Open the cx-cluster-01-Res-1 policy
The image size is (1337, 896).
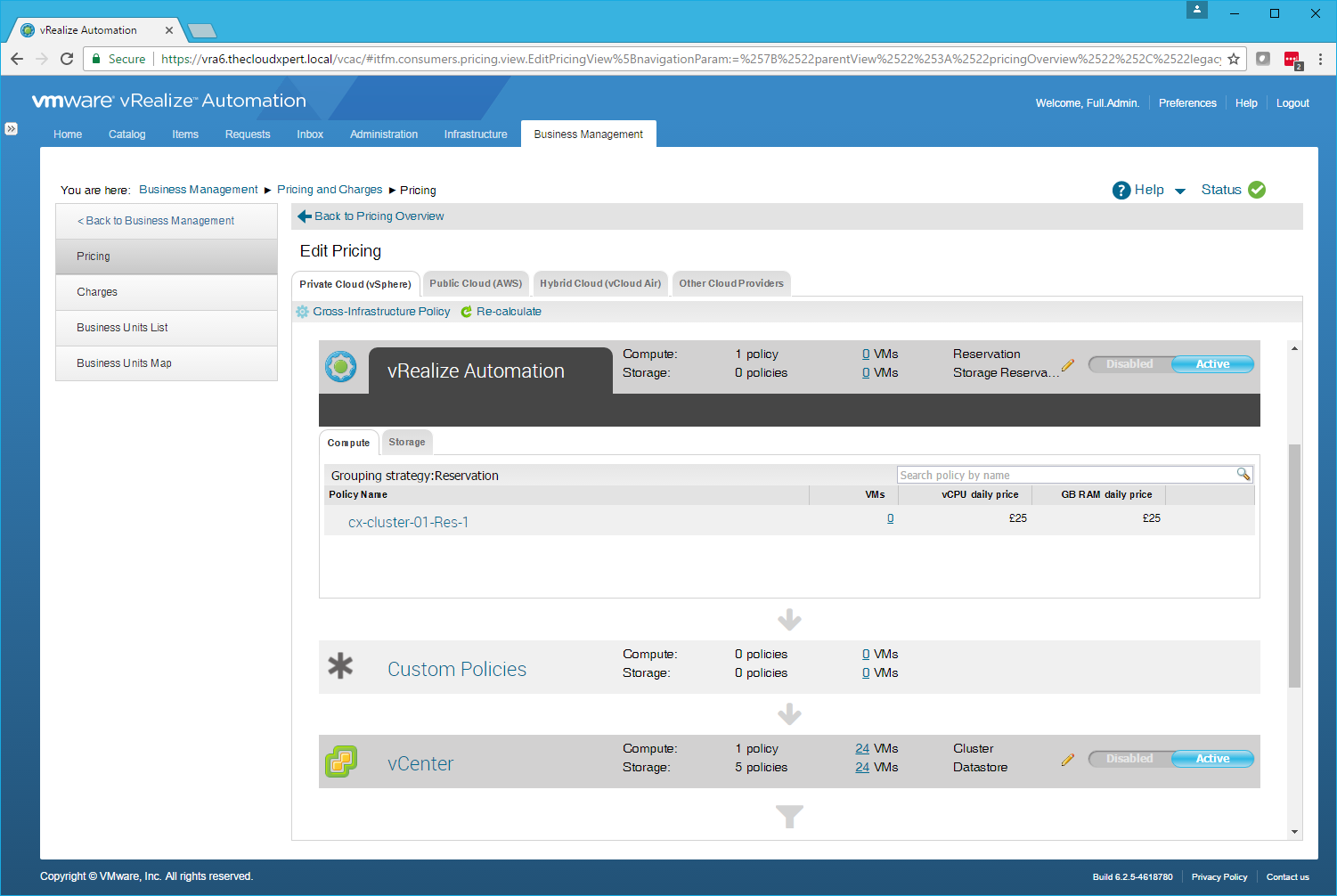[x=408, y=523]
